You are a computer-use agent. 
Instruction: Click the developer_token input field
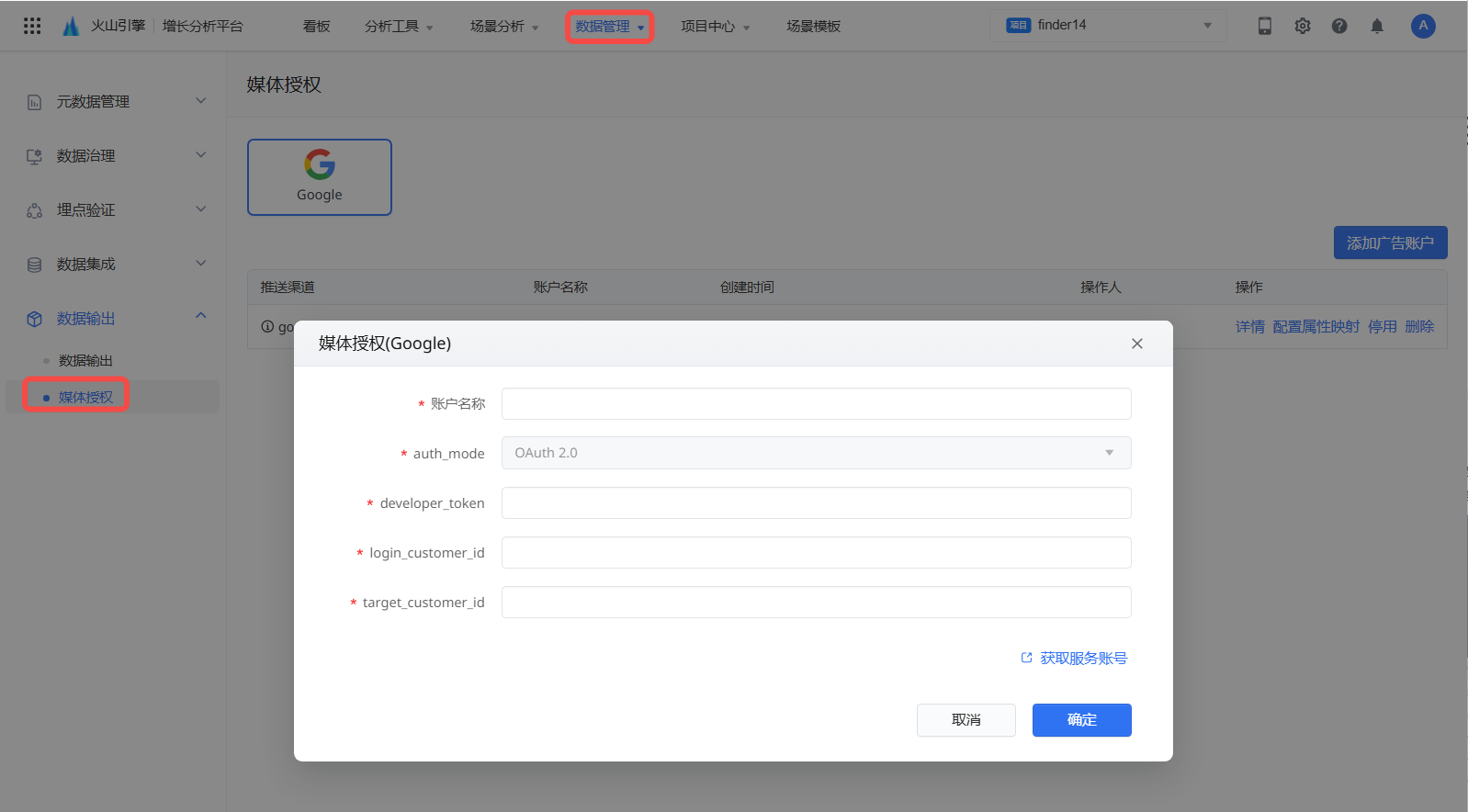(816, 503)
